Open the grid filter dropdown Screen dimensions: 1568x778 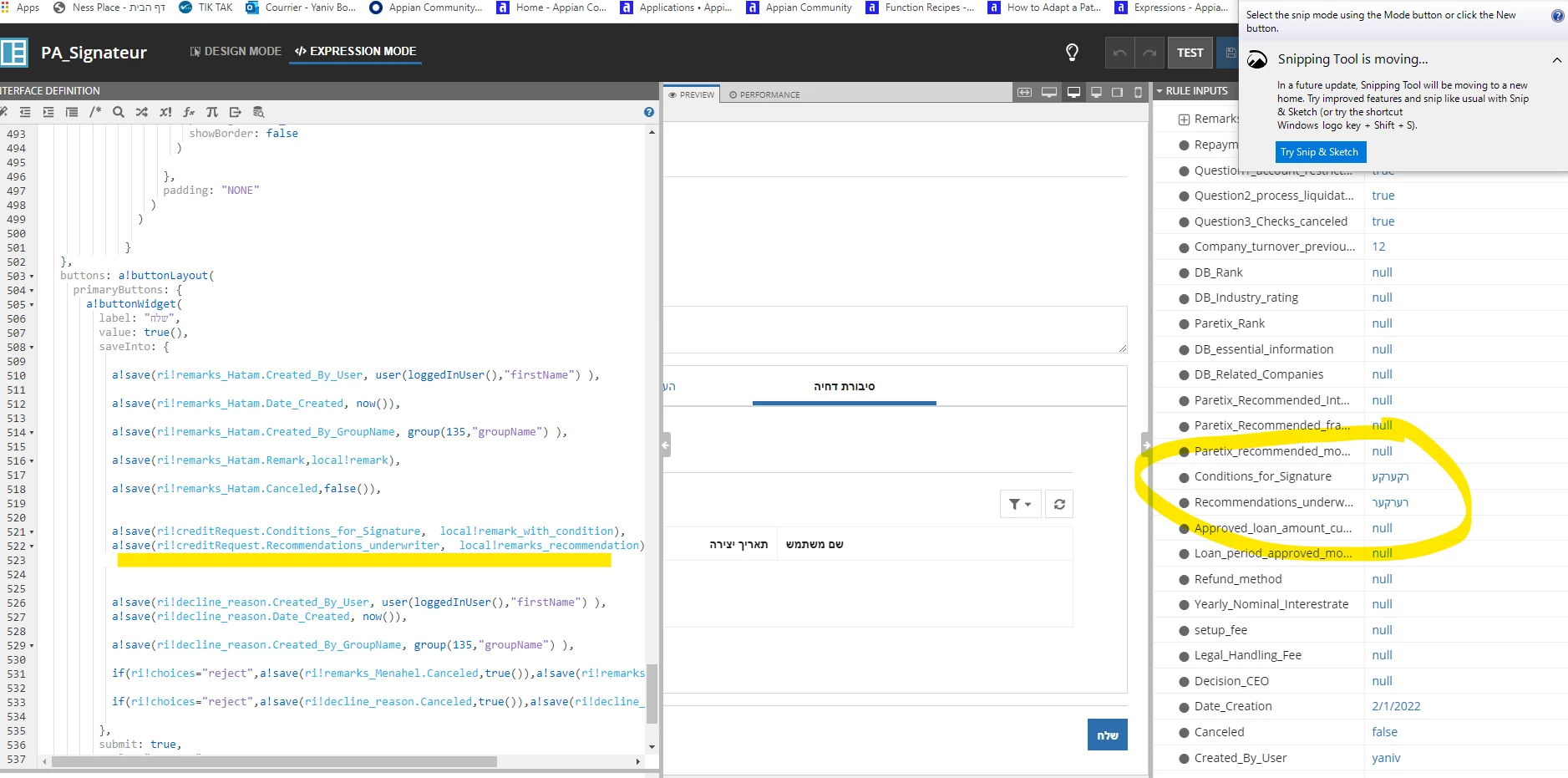(1020, 504)
